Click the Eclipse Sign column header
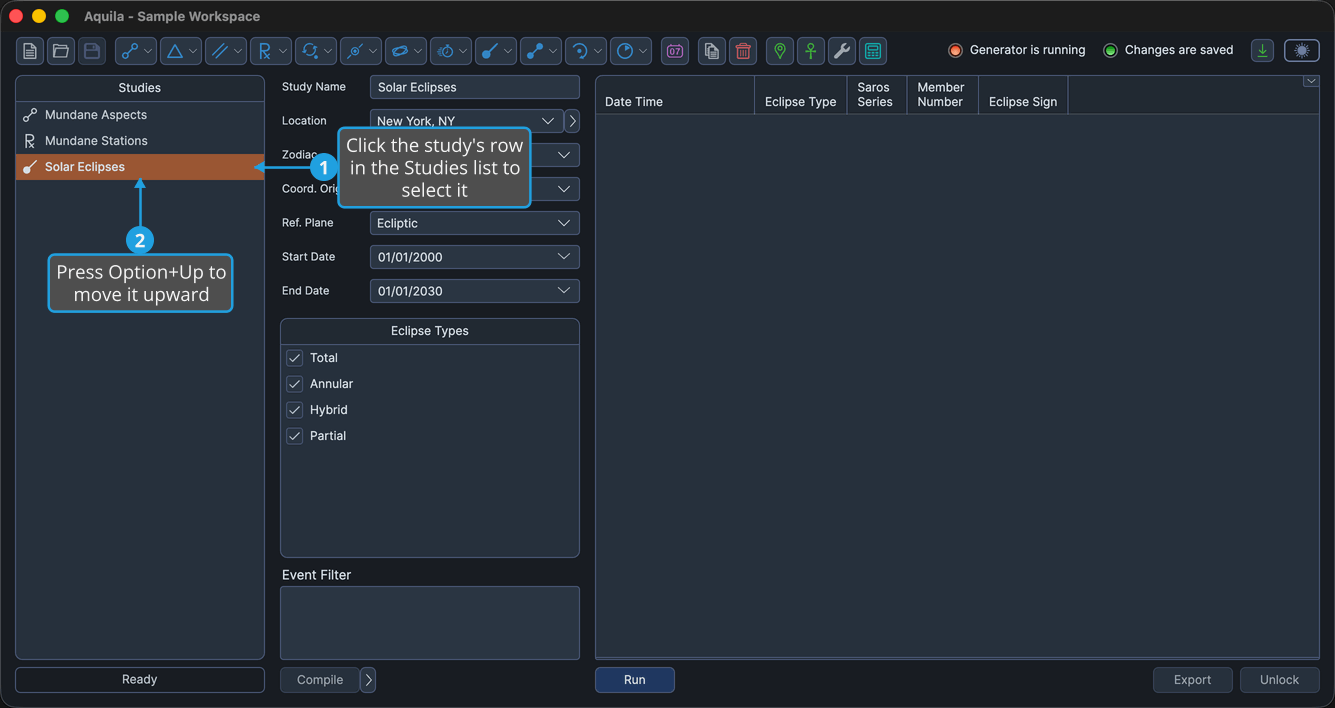This screenshot has height=708, width=1335. pyautogui.click(x=1023, y=95)
